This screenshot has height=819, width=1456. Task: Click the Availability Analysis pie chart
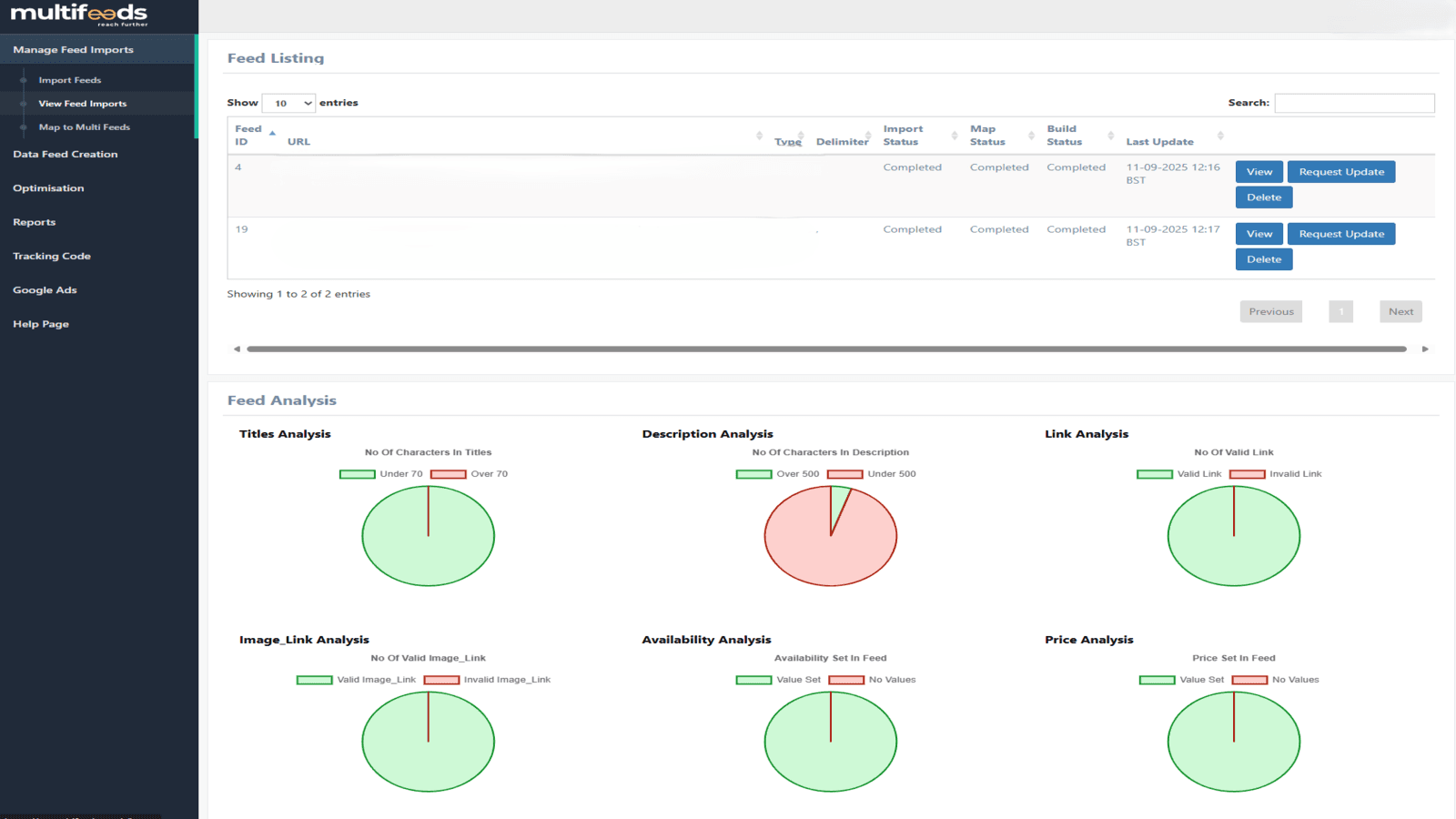831,742
